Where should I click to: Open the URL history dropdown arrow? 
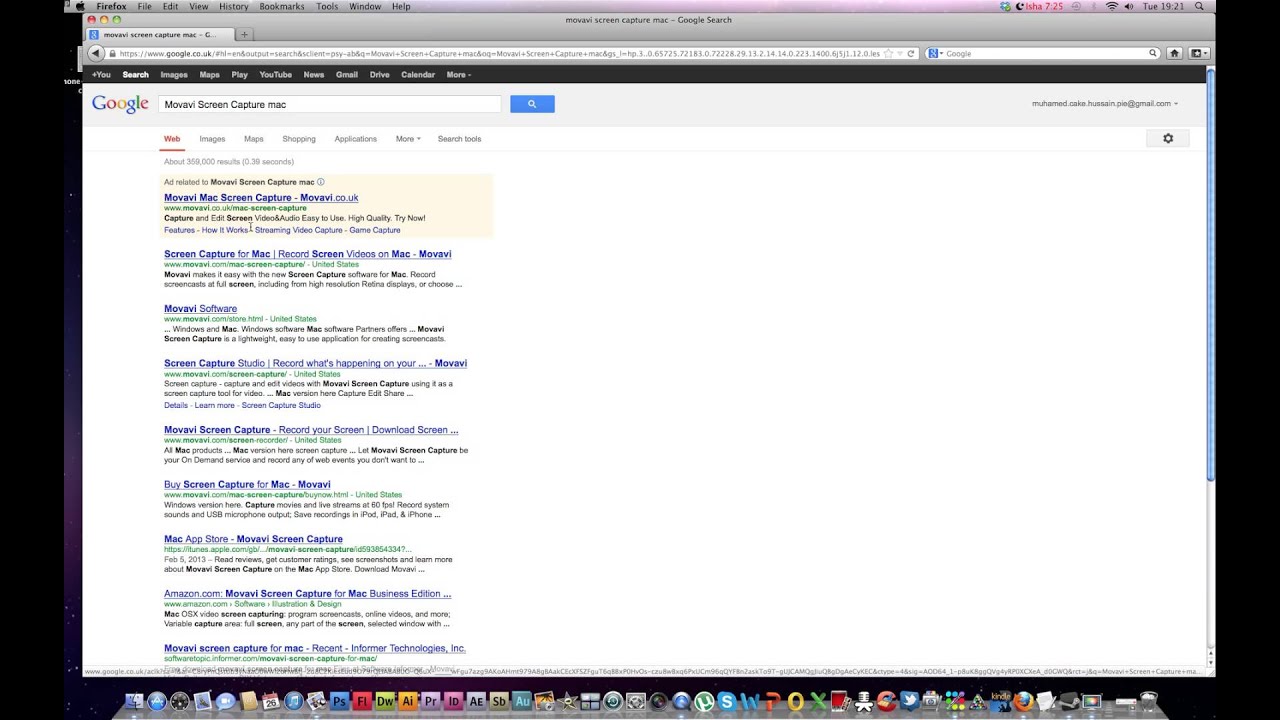coord(899,53)
